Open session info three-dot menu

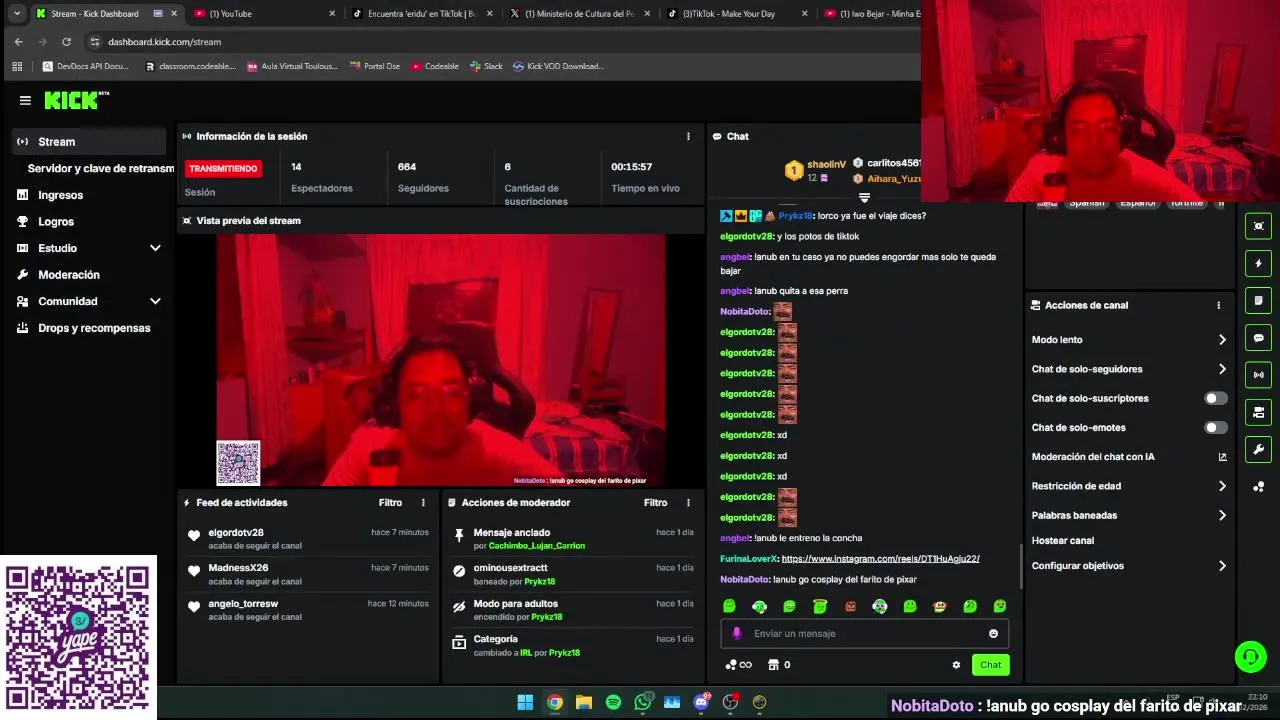coord(688,136)
